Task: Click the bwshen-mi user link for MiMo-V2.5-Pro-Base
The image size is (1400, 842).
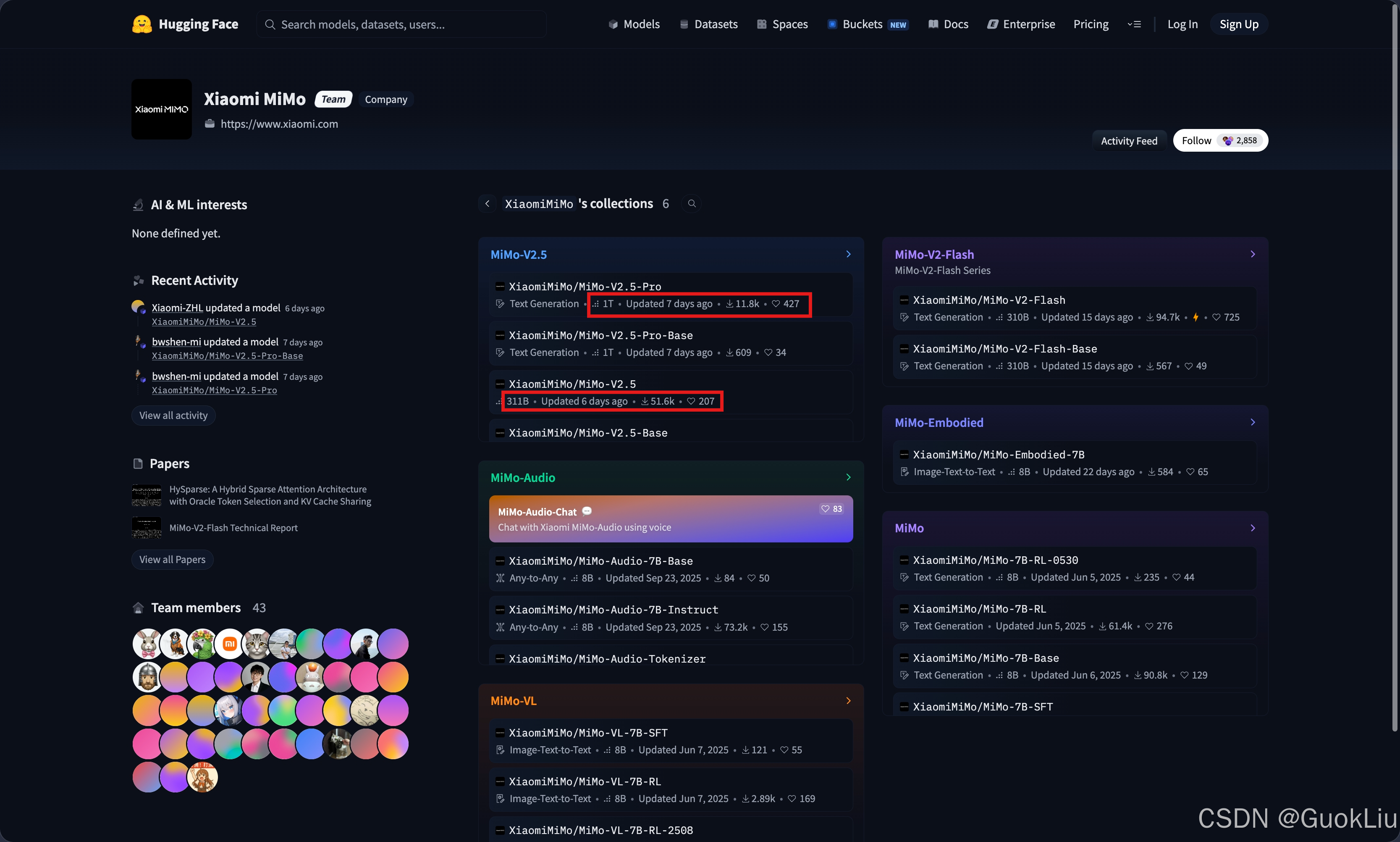Action: click(176, 342)
